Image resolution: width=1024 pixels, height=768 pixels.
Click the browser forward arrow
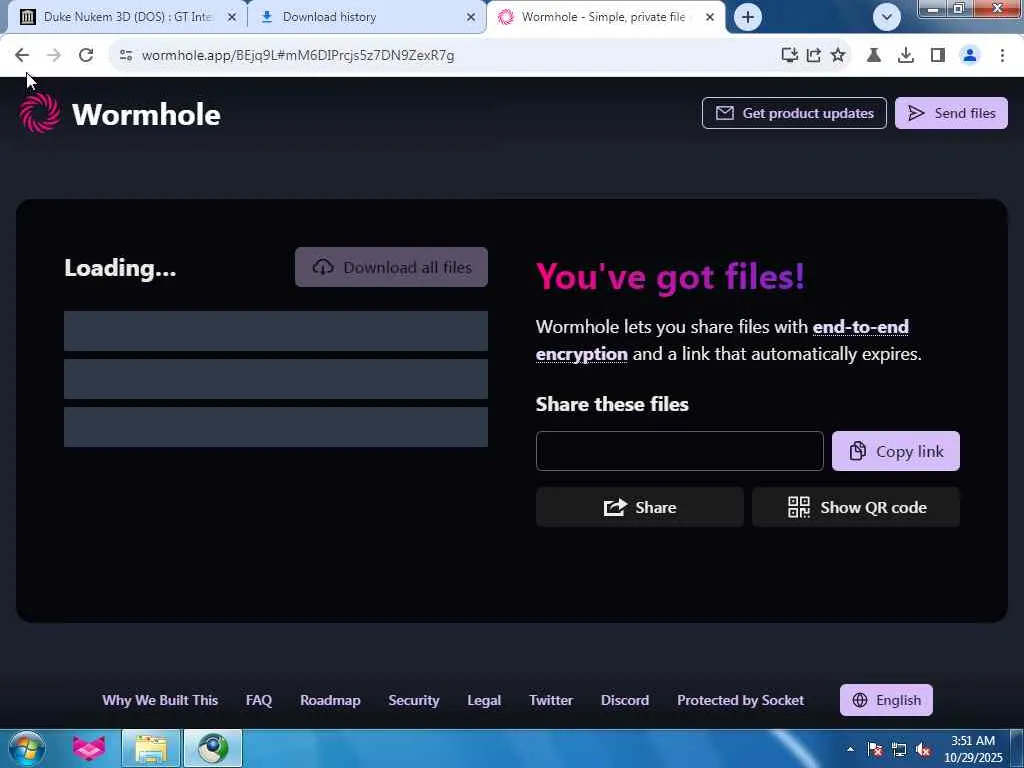(x=54, y=56)
